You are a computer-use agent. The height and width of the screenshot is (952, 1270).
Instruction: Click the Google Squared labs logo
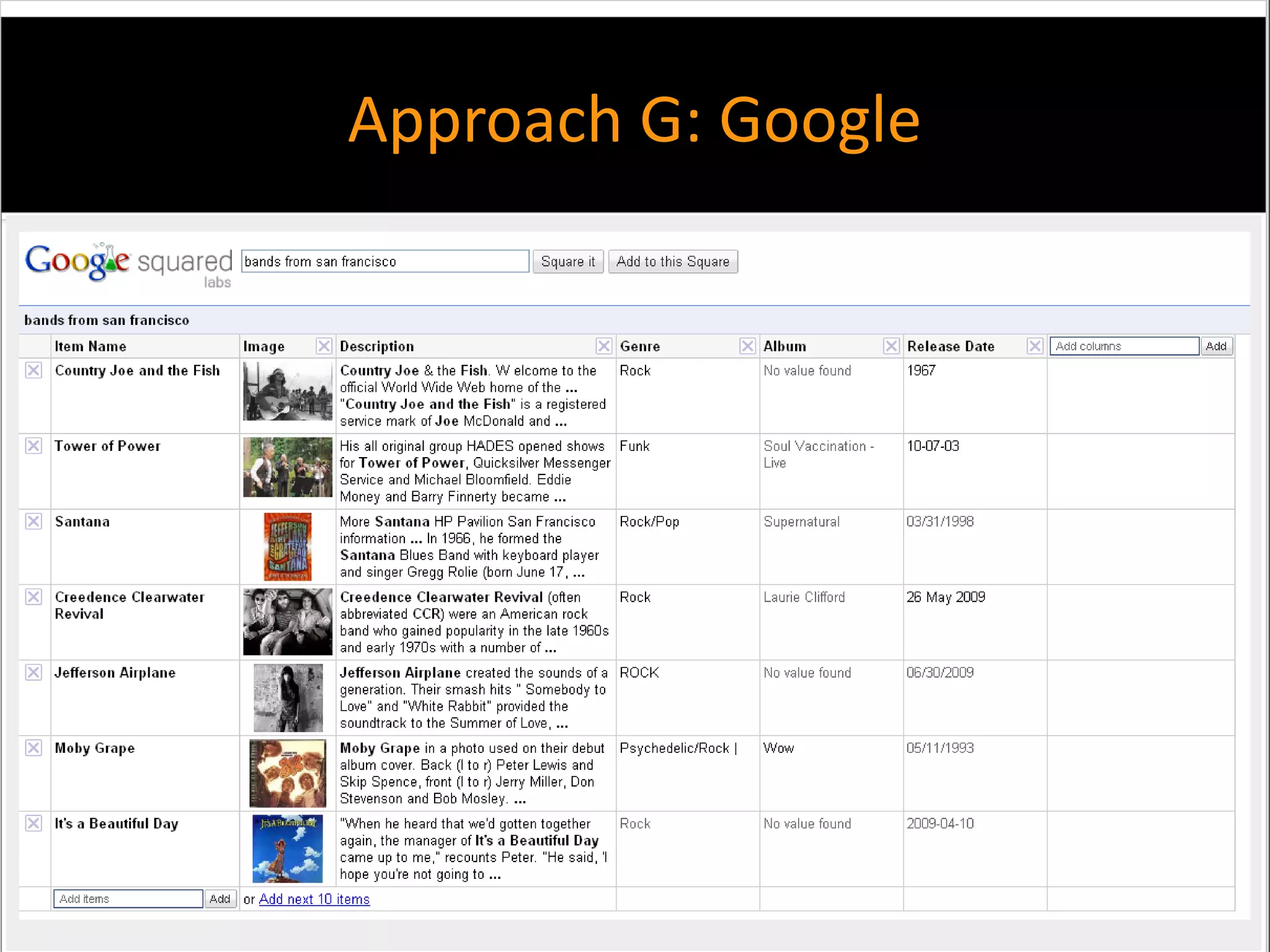128,265
